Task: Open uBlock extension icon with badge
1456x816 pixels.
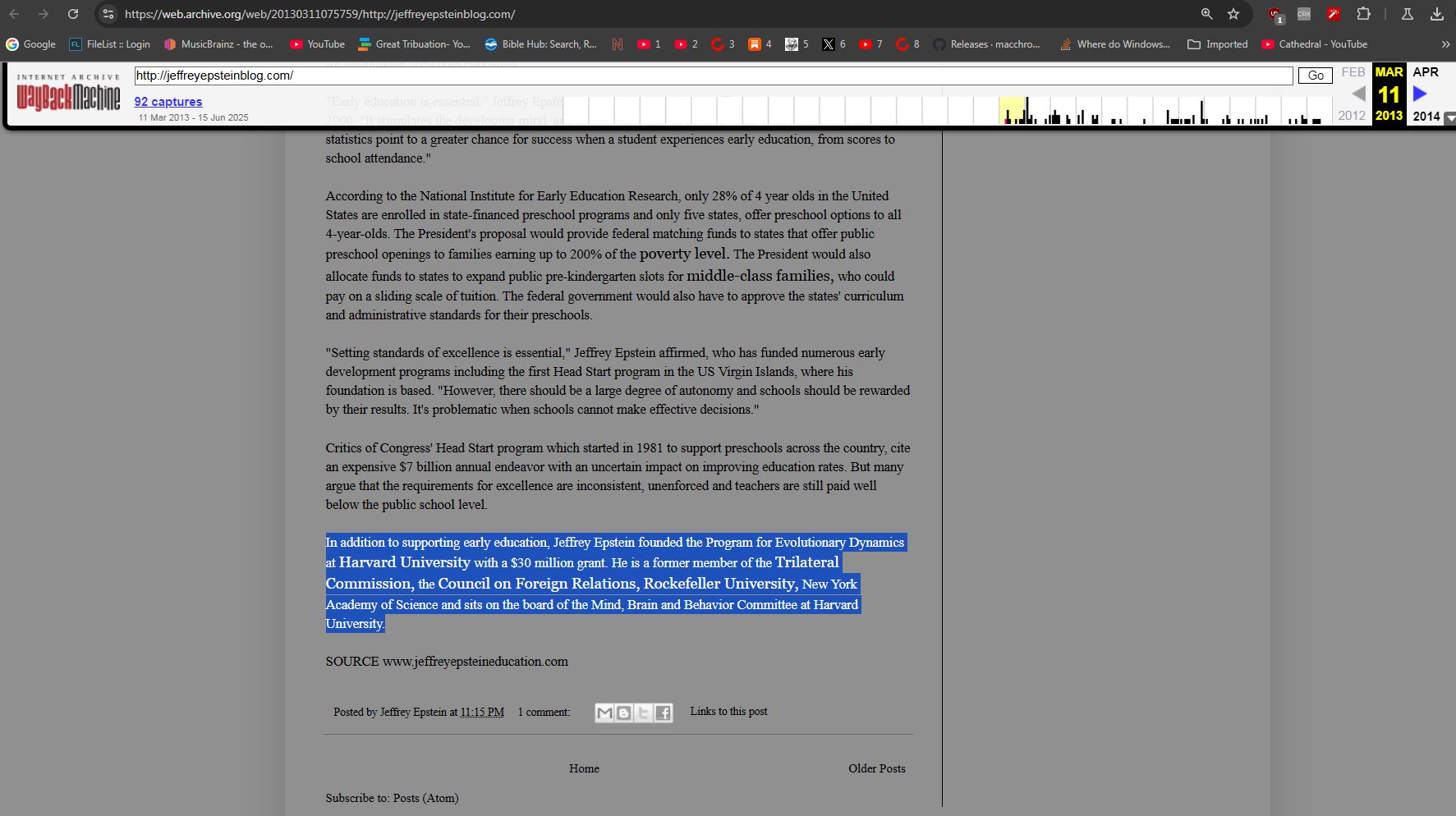Action: [1275, 15]
